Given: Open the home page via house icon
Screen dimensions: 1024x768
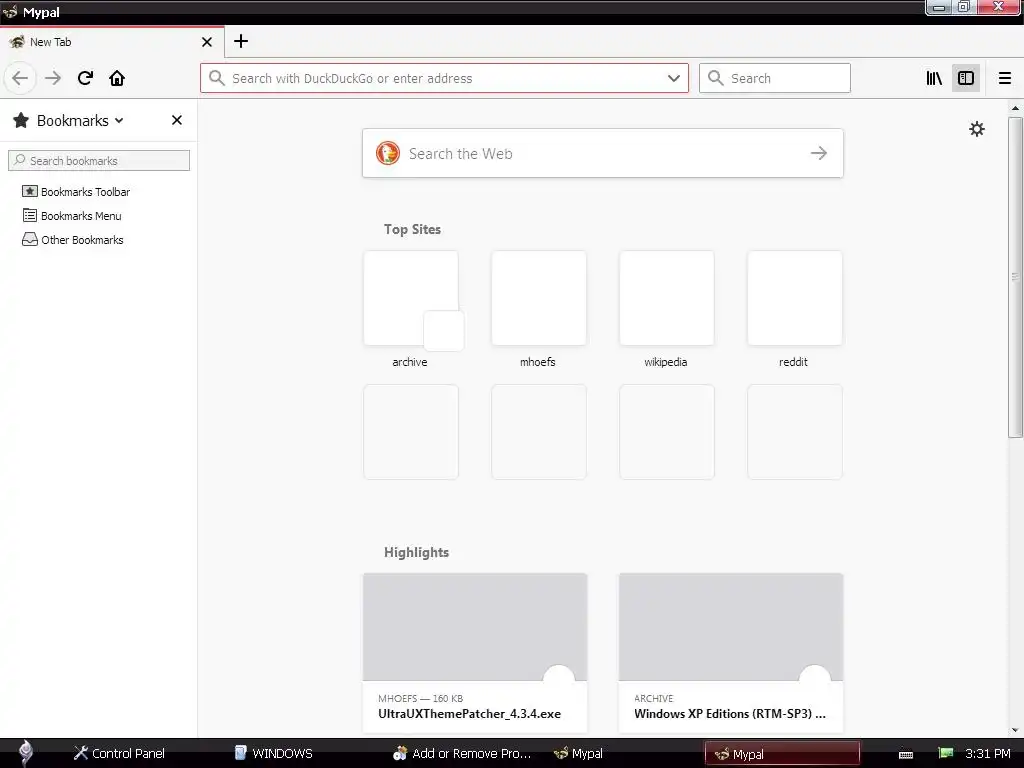Looking at the screenshot, I should click(117, 78).
